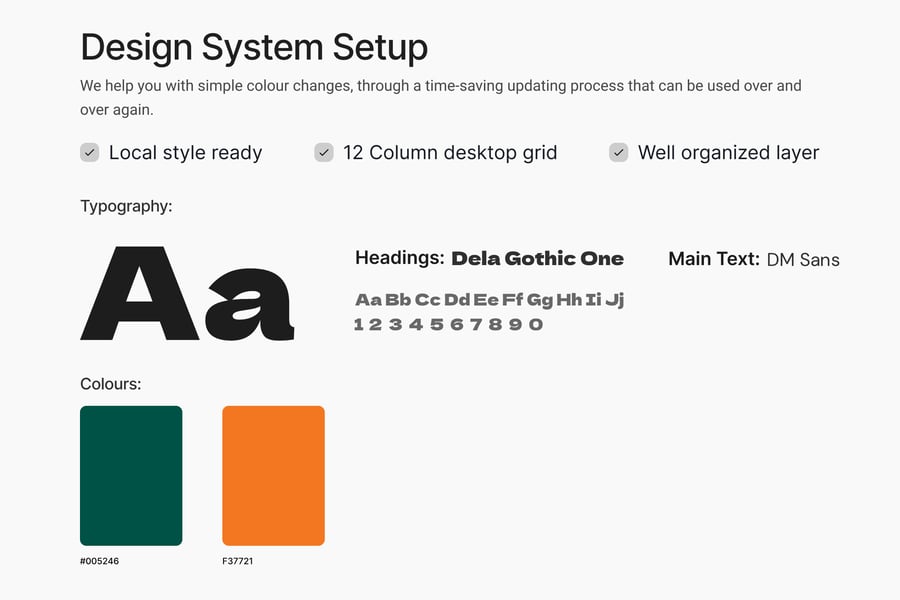Click the #005246 hex code label
Screen dimensions: 900x600
tap(99, 561)
